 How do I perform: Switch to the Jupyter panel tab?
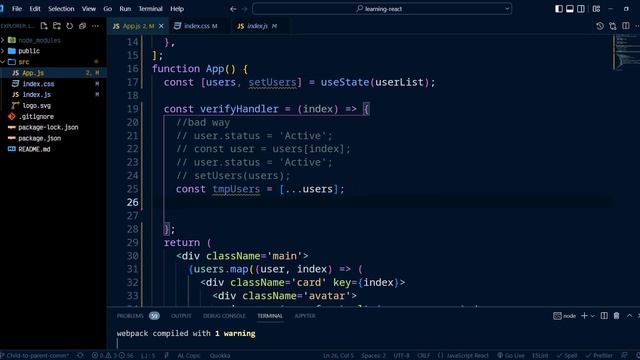pyautogui.click(x=305, y=316)
